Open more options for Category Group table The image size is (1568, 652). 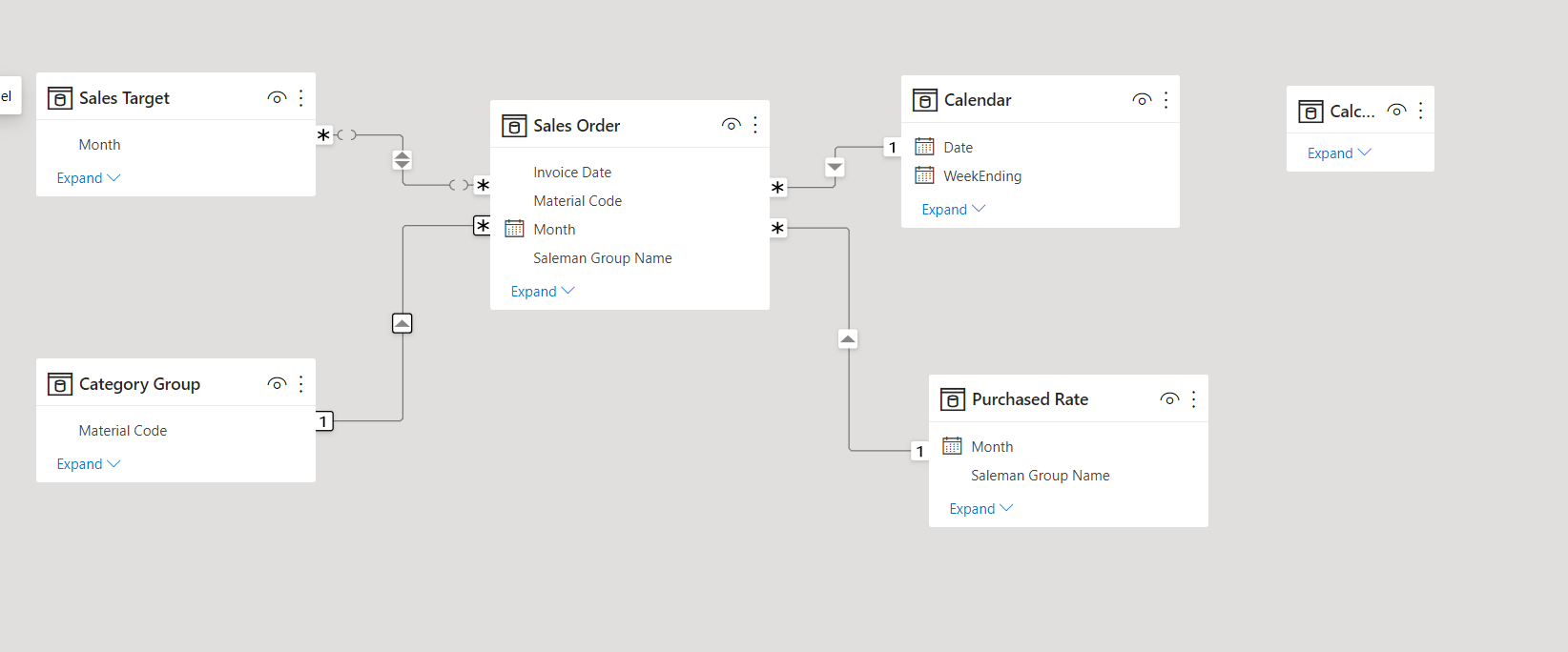[x=301, y=384]
